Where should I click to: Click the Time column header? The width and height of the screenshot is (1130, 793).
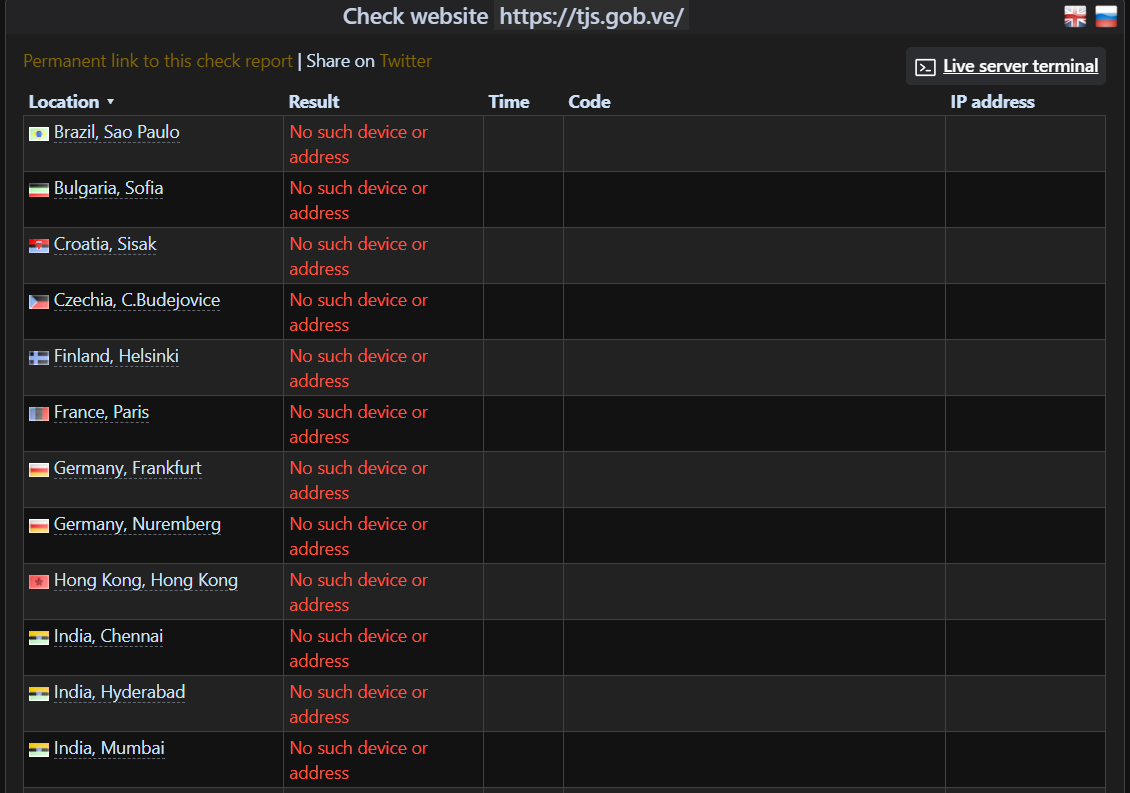click(509, 102)
